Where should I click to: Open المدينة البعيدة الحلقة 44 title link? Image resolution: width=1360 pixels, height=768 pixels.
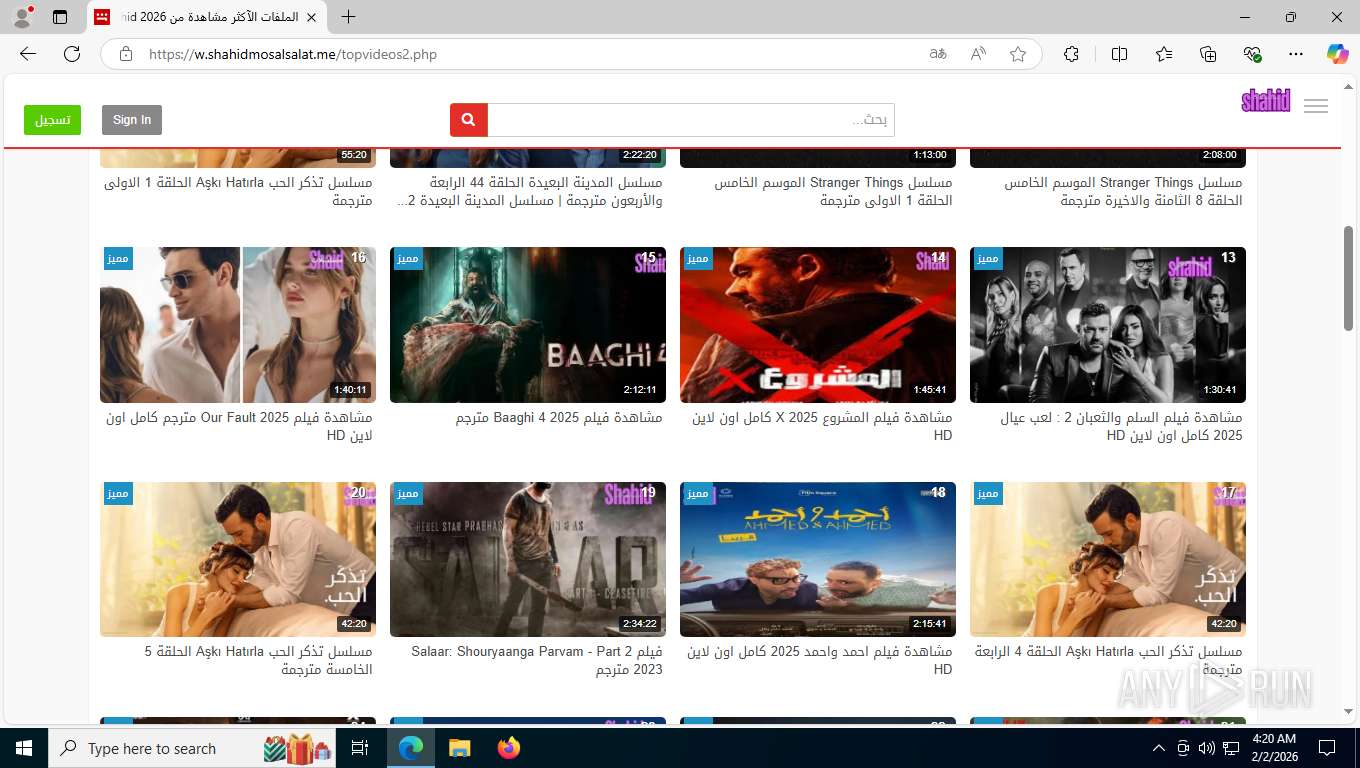[x=530, y=191]
